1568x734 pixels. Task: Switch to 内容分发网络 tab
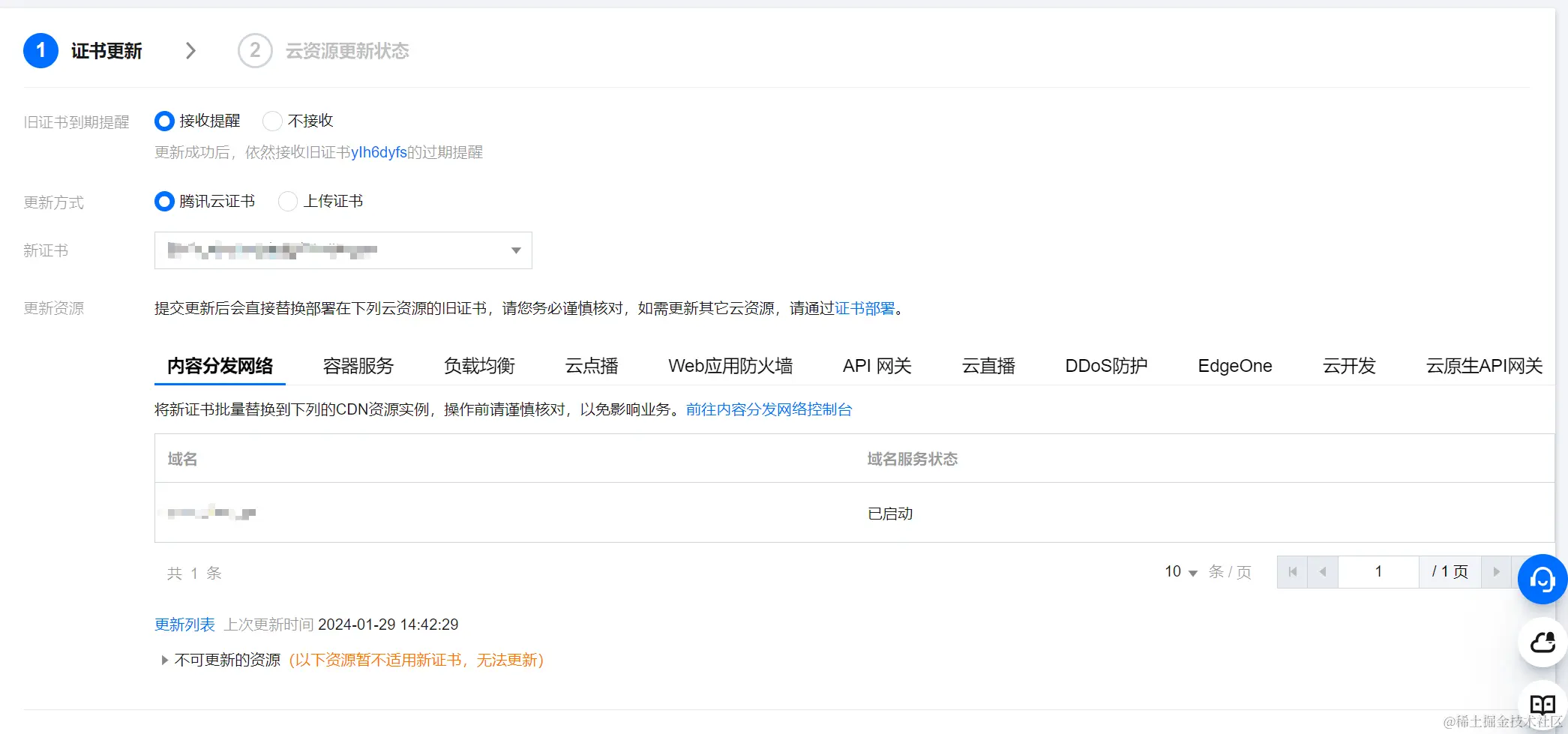point(220,366)
